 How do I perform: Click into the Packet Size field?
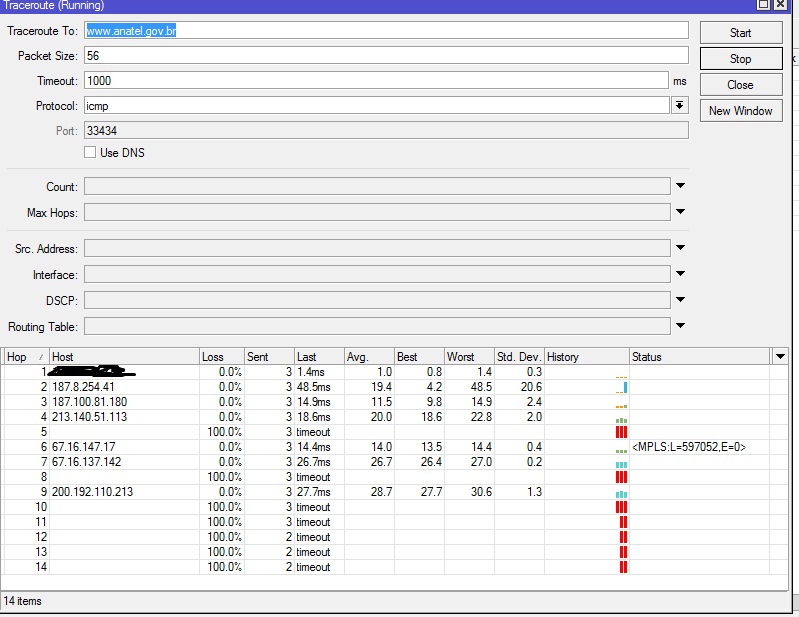(386, 56)
